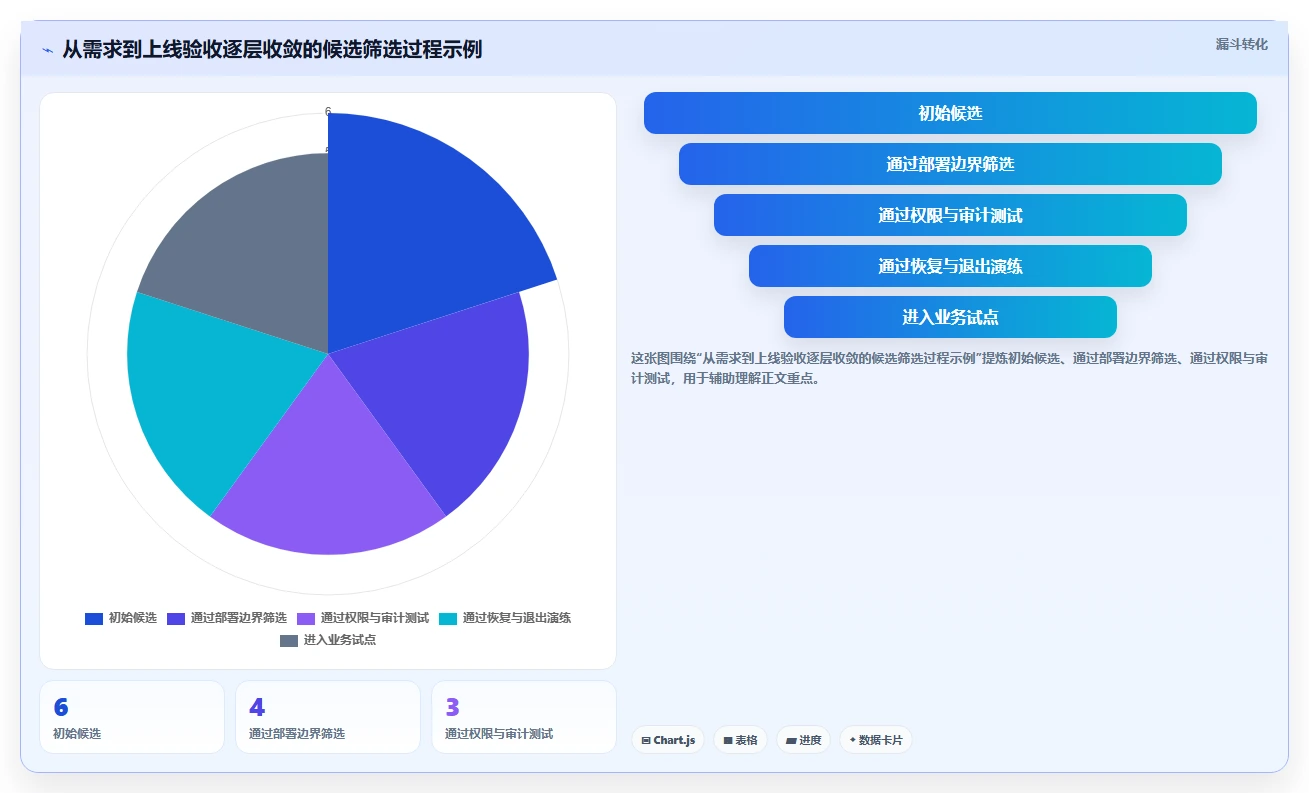Click the 通过部署边界筛选 legend label text
This screenshot has width=1309, height=793.
(x=239, y=618)
